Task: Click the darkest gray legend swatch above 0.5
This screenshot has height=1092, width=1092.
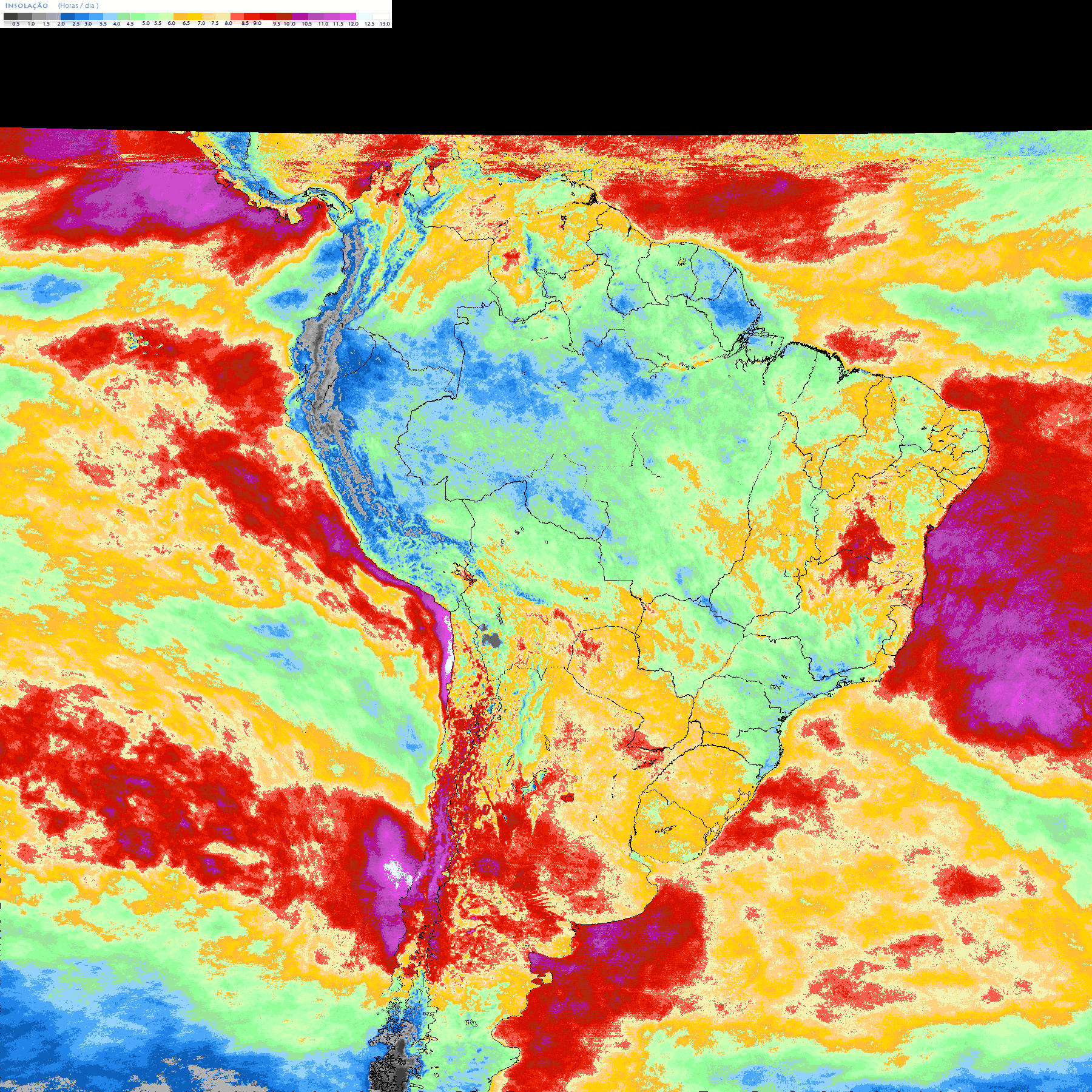Action: point(10,16)
